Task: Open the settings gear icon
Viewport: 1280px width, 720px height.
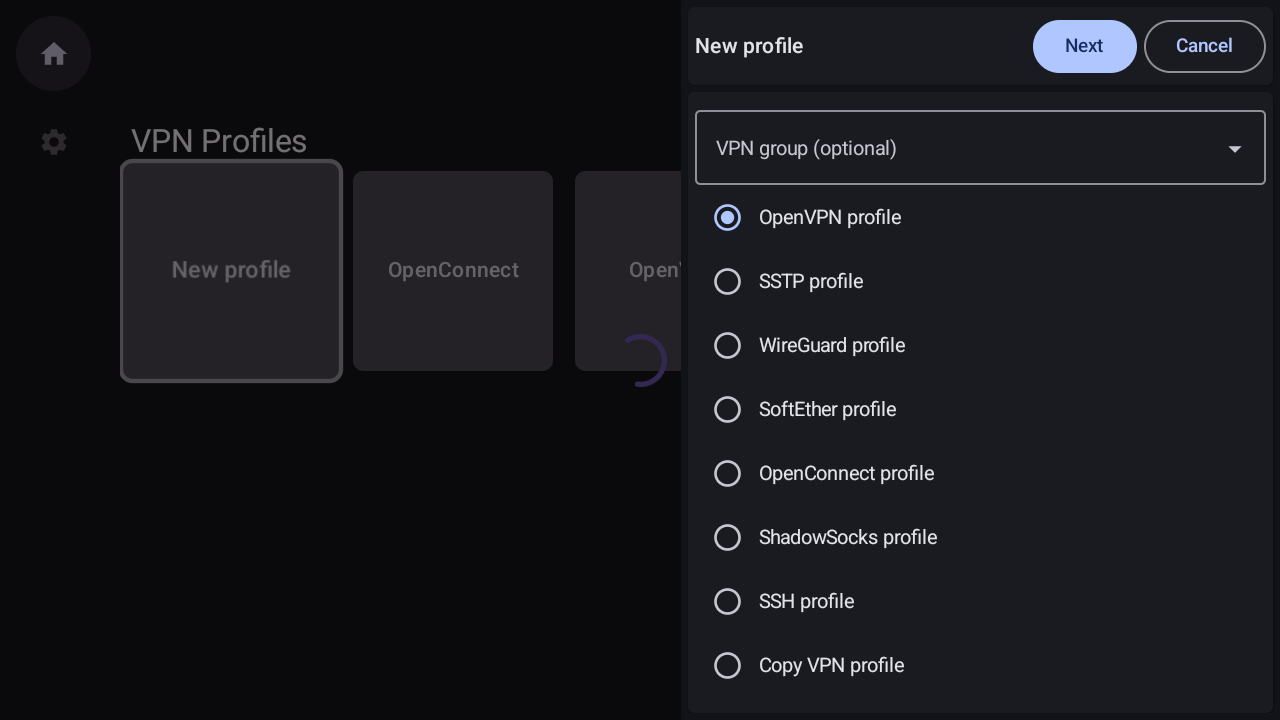Action: click(x=54, y=142)
